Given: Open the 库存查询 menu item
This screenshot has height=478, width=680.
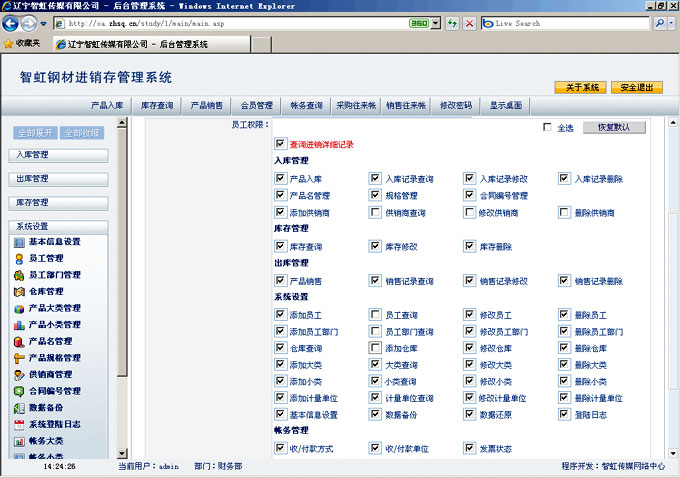Looking at the screenshot, I should [156, 104].
